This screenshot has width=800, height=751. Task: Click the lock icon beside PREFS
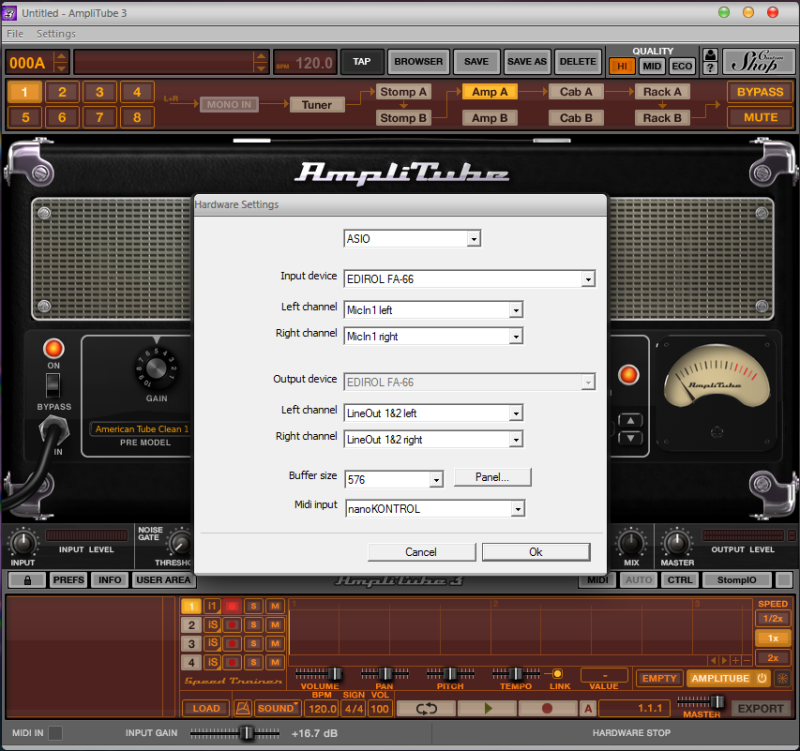[x=27, y=580]
